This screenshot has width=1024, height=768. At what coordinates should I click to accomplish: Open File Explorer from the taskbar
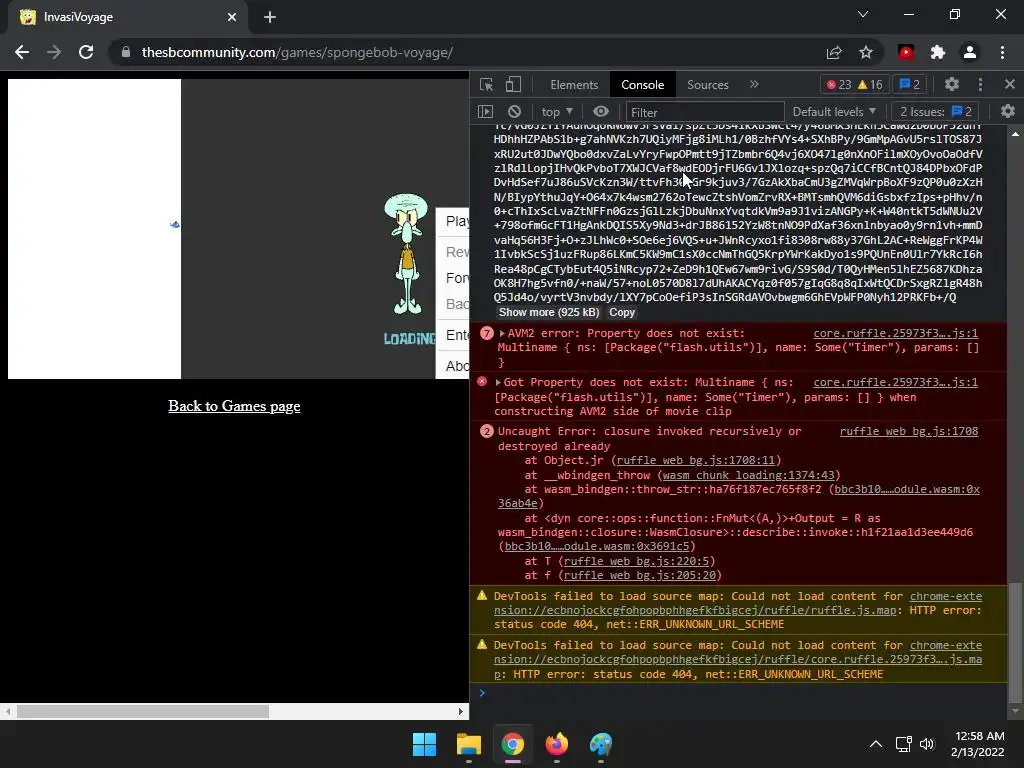coord(469,744)
